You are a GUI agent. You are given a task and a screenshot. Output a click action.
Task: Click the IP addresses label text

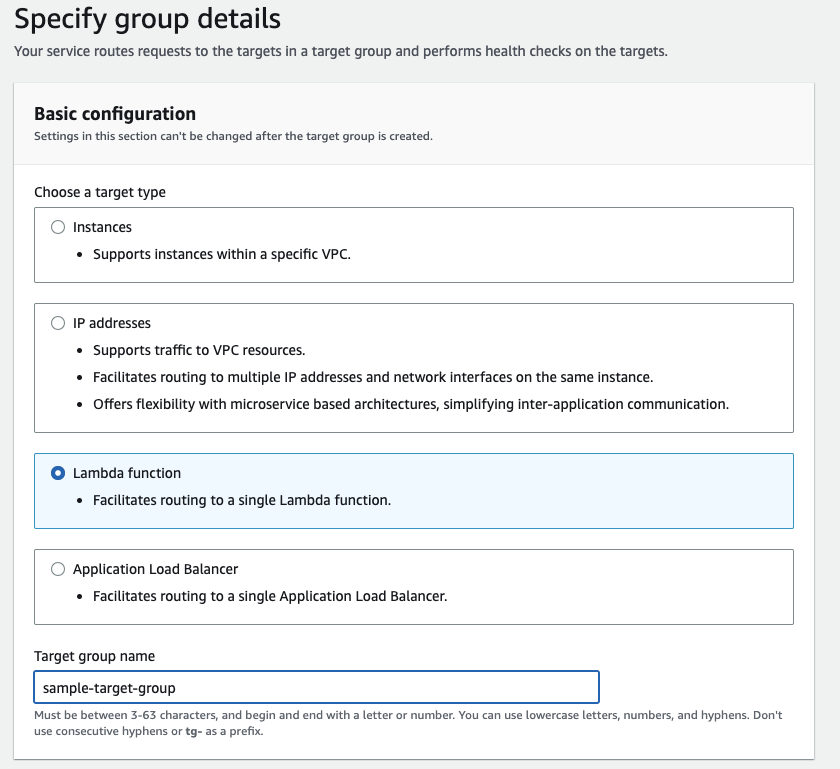110,323
